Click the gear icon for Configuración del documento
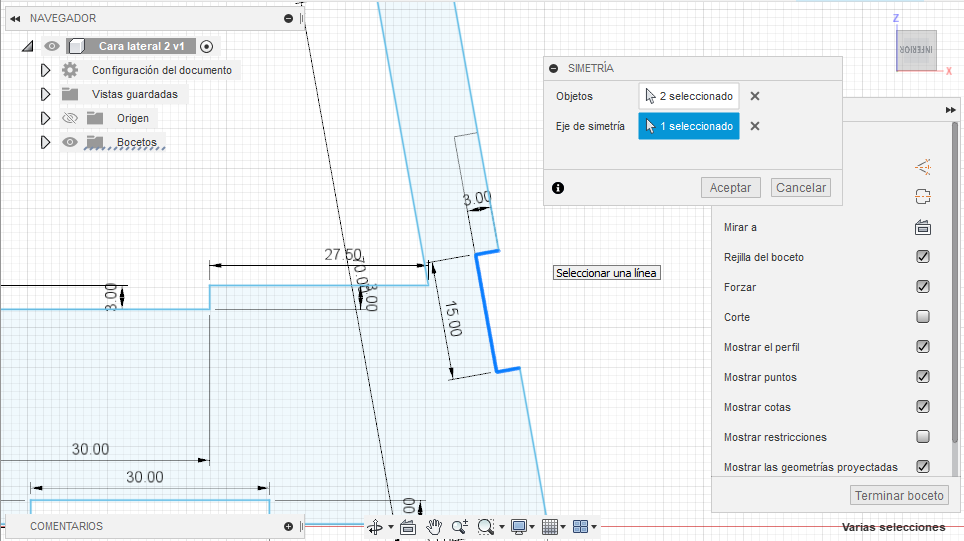 click(x=70, y=70)
